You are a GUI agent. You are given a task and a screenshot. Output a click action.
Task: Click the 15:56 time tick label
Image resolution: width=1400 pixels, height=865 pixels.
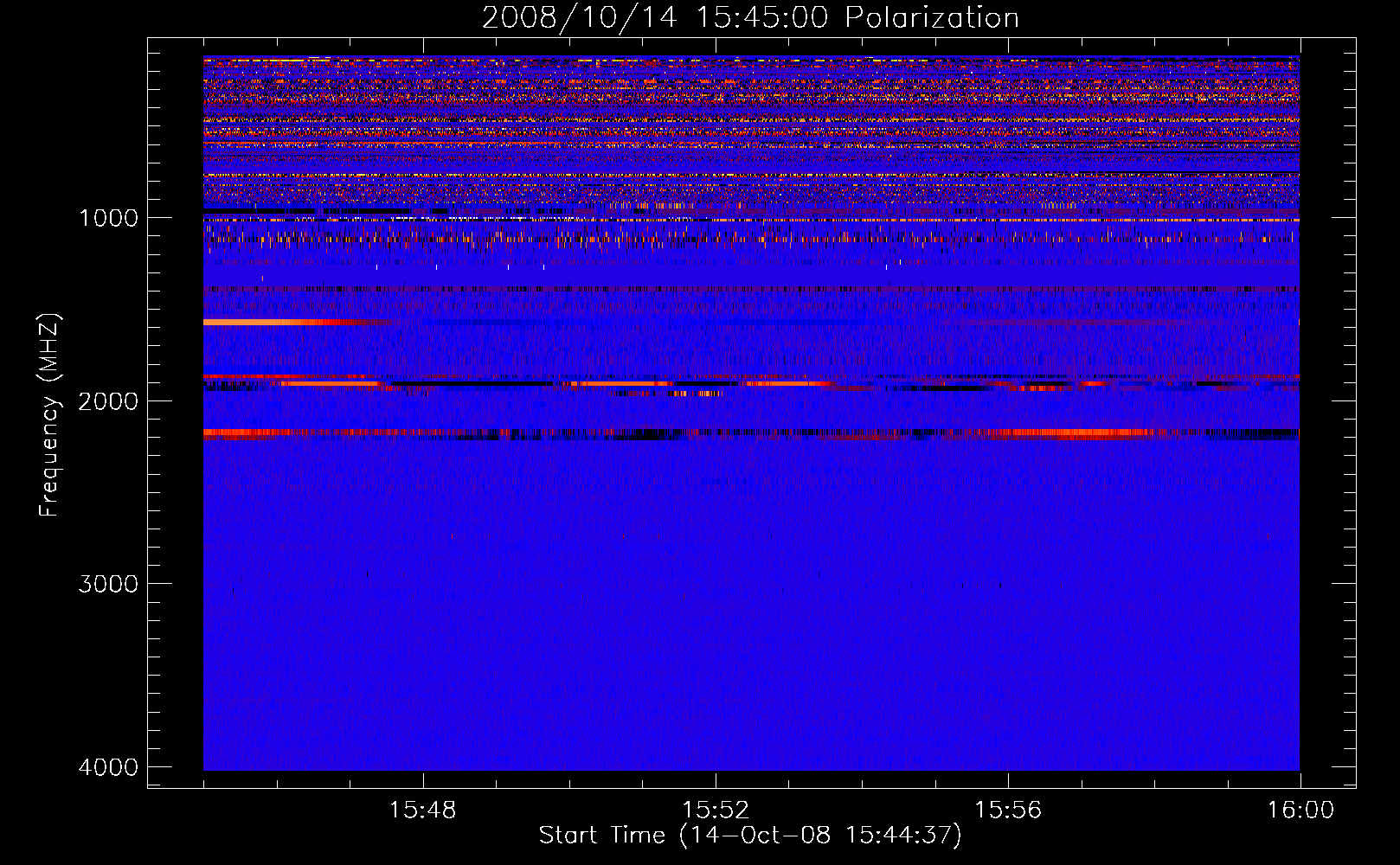1008,810
